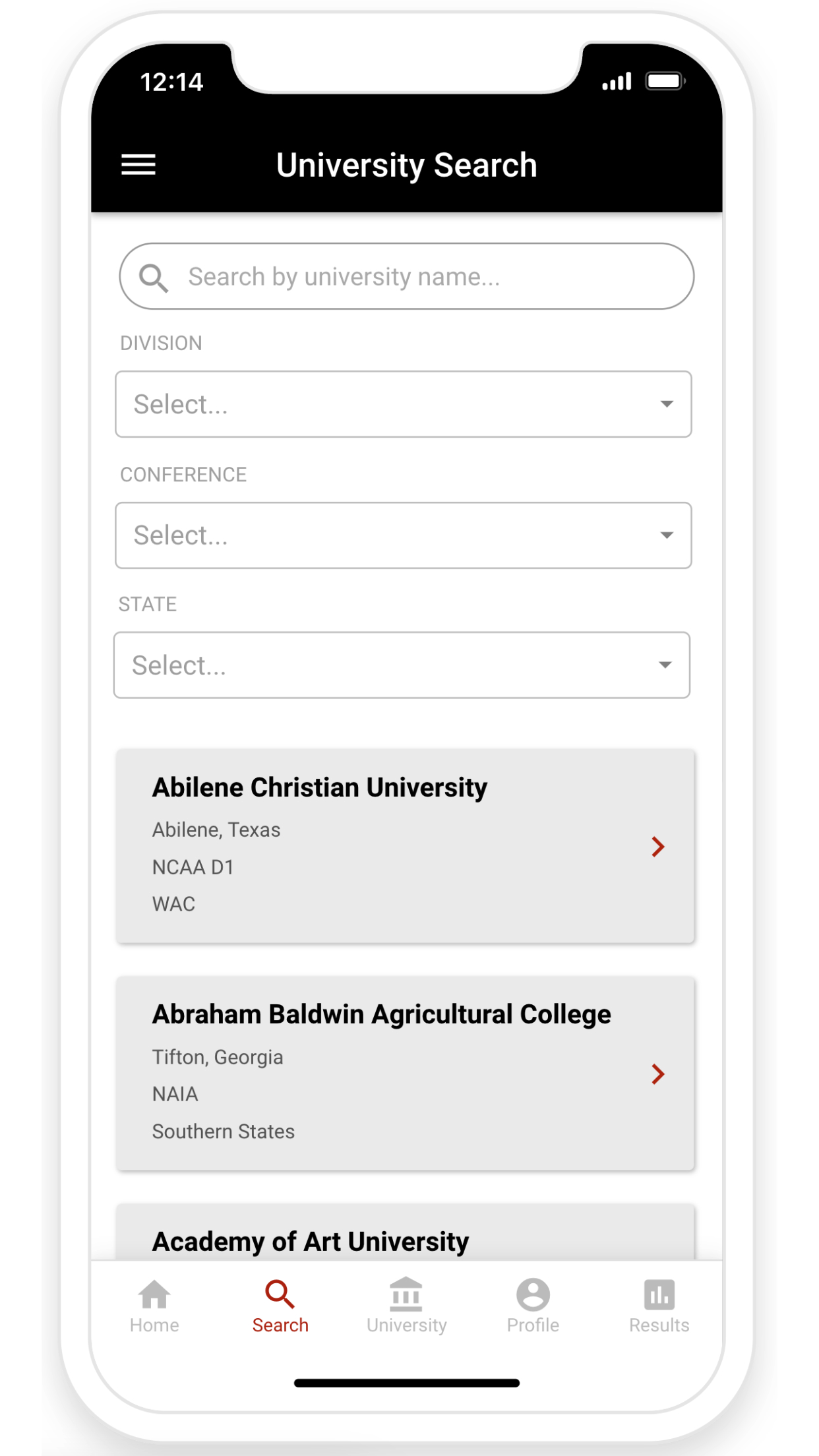The height and width of the screenshot is (1456, 819).
Task: Tap the battery status icon
Action: [665, 82]
